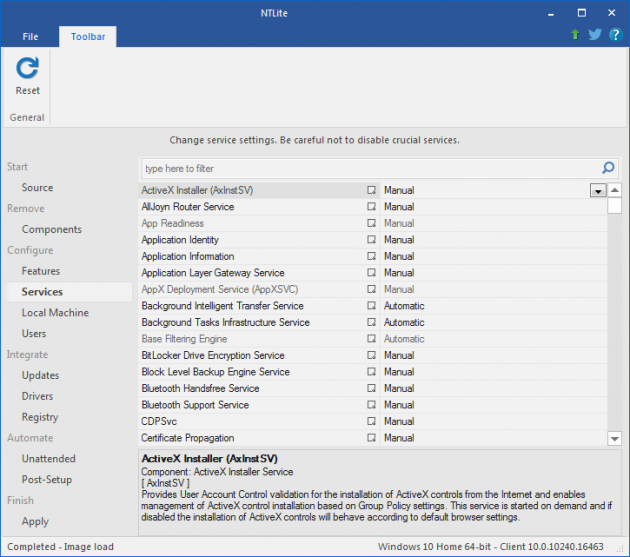The height and width of the screenshot is (557, 630).
Task: Open the help question mark icon
Action: click(615, 35)
